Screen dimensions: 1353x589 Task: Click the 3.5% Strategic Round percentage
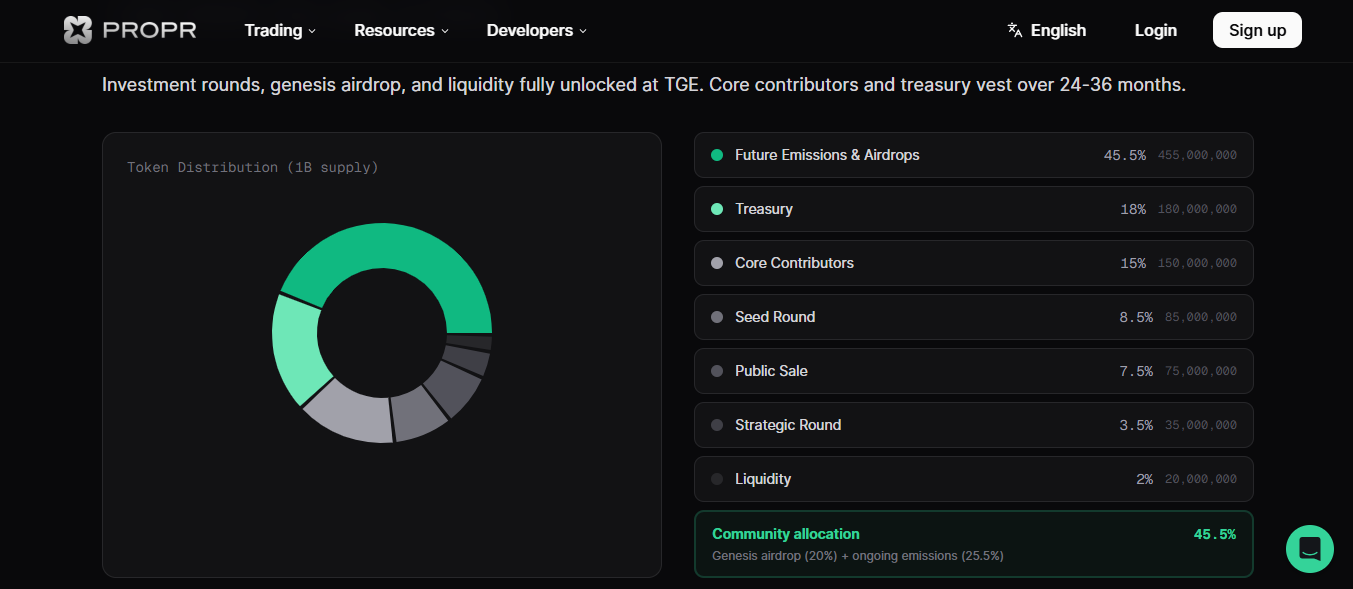[1136, 425]
